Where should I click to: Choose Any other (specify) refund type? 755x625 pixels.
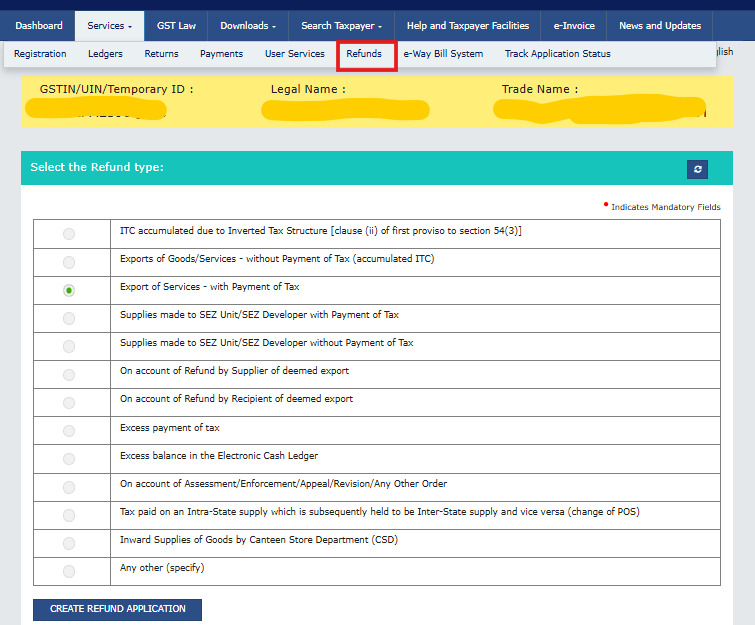point(69,571)
